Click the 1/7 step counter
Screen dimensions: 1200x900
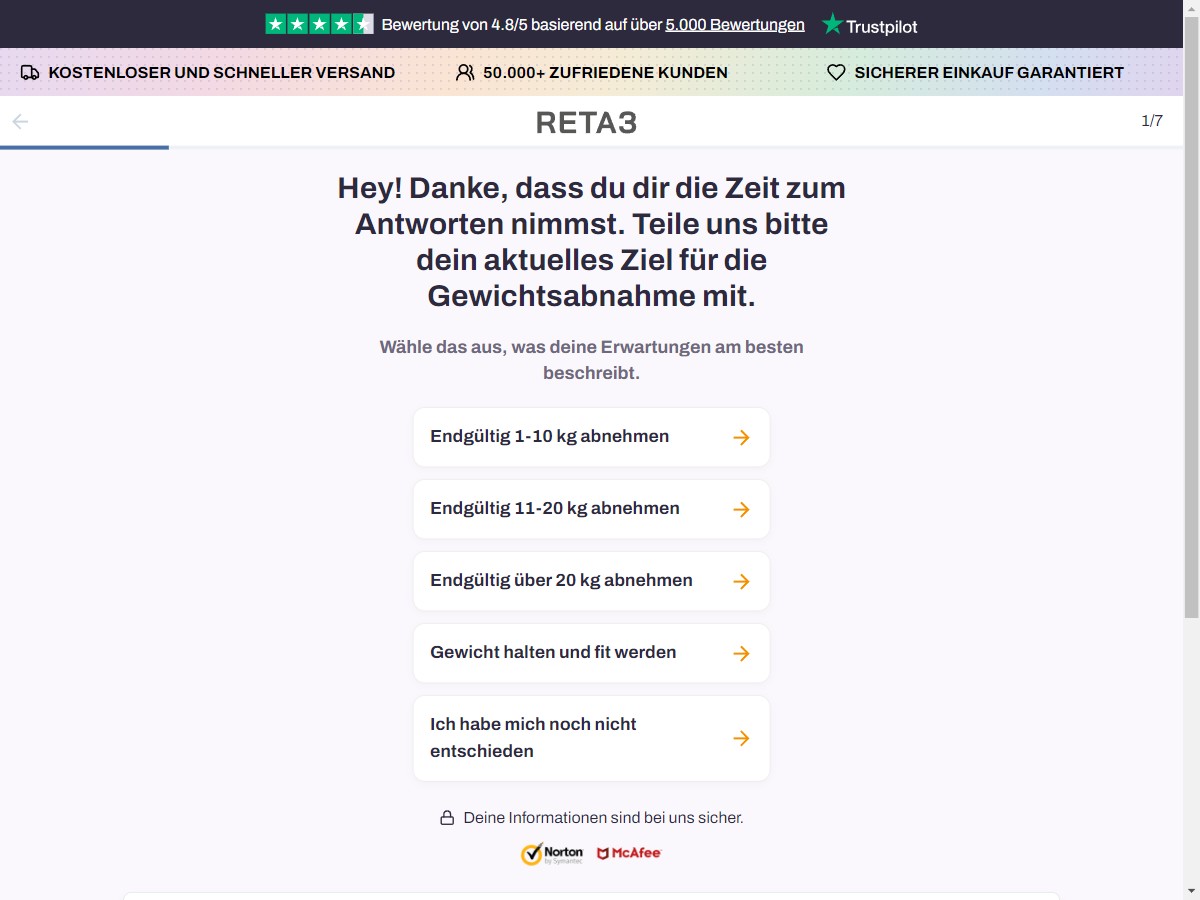(1152, 121)
